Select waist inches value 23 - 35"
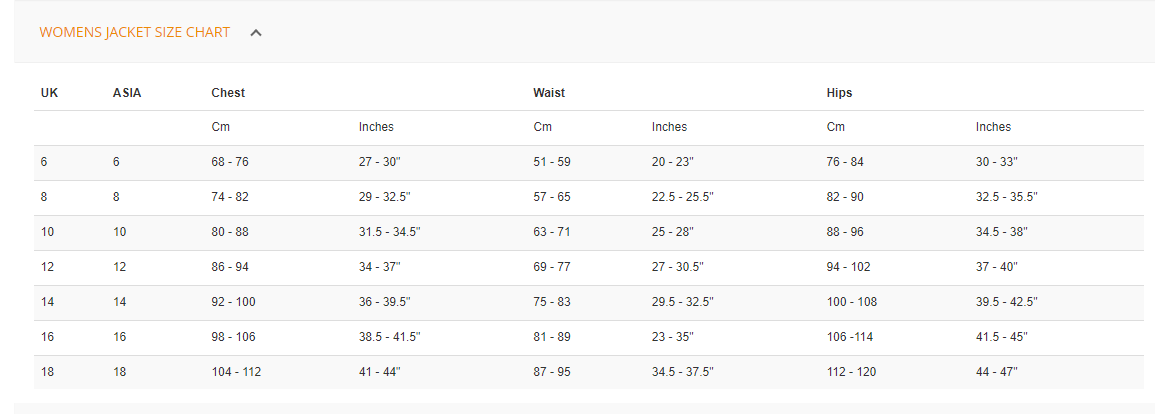The width and height of the screenshot is (1155, 414). [672, 337]
